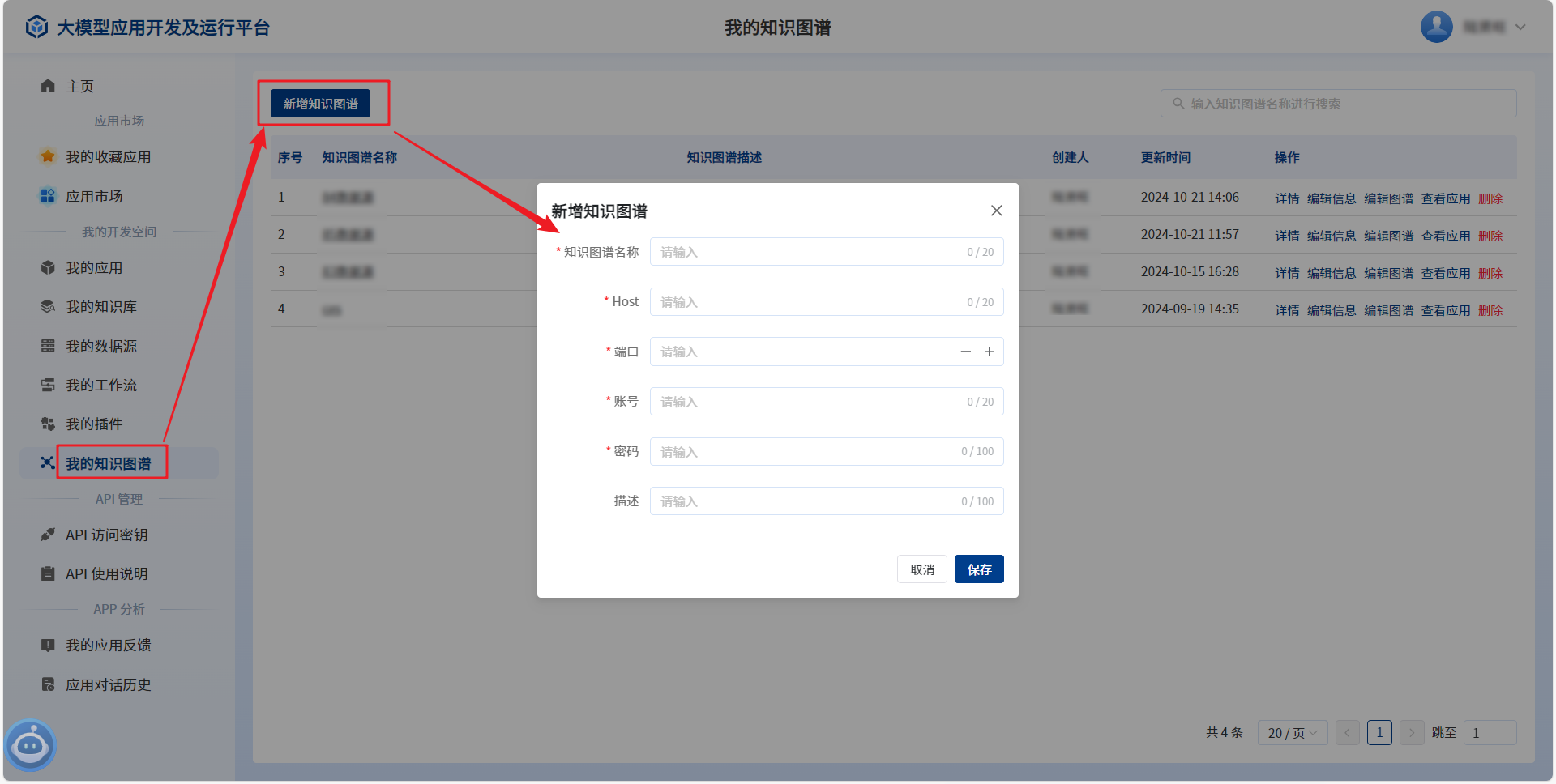This screenshot has height=784, width=1556.
Task: Click the 应用市场 grid icon
Action: [x=48, y=196]
